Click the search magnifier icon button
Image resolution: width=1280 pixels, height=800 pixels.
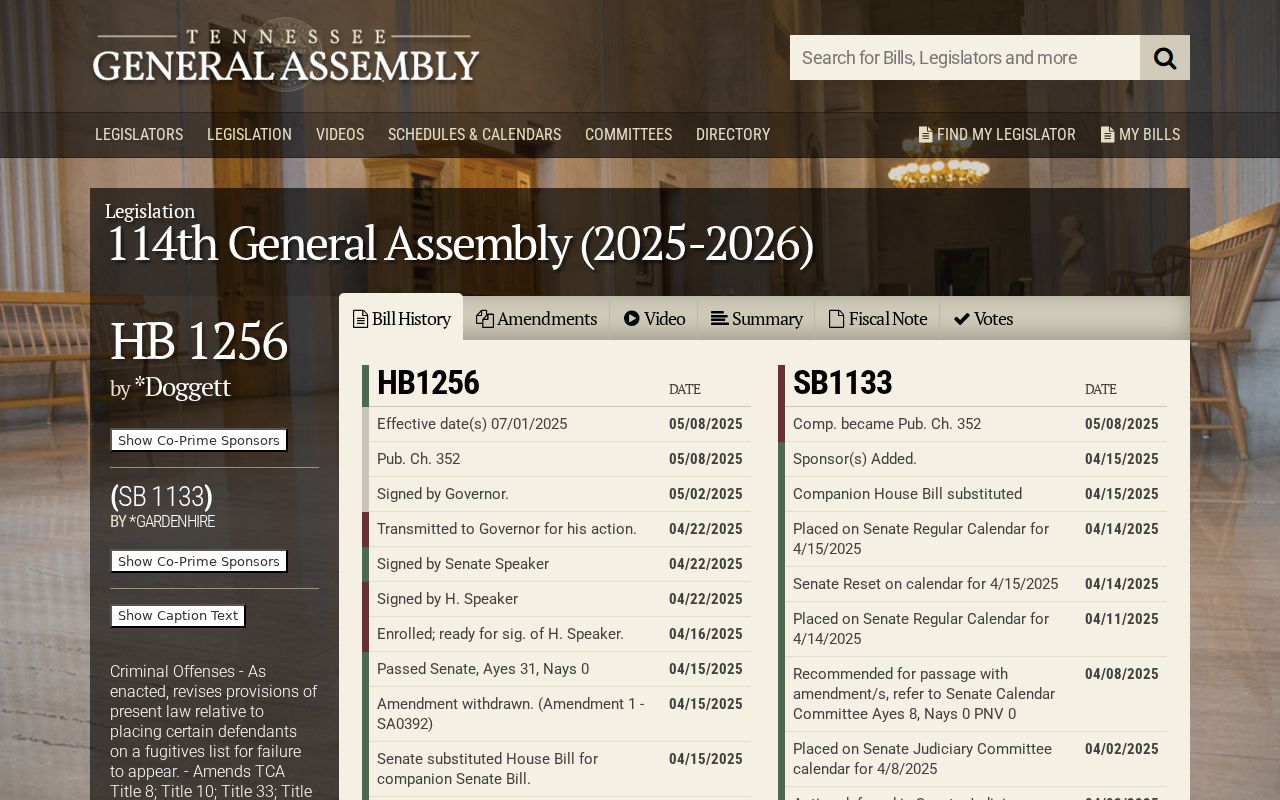(x=1165, y=58)
